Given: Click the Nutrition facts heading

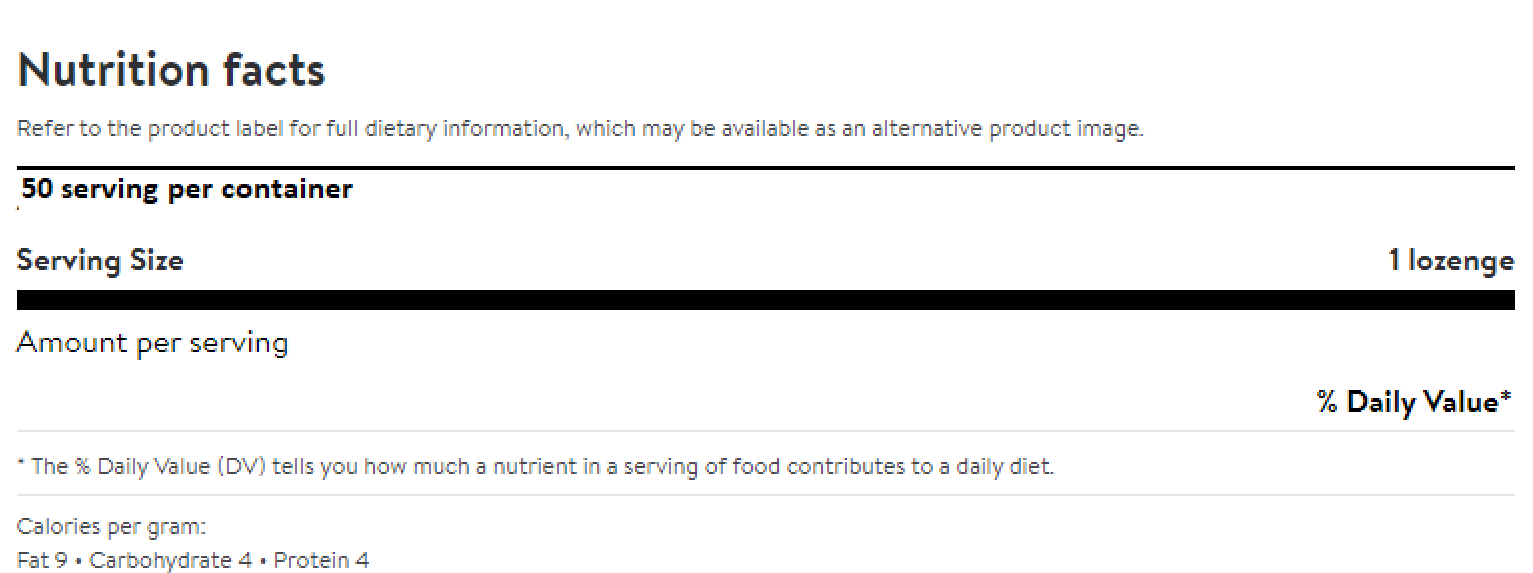Looking at the screenshot, I should click(x=171, y=71).
